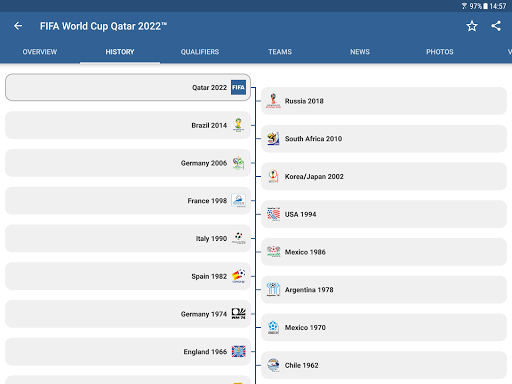
Task: Go to the Teams tab
Action: pyautogui.click(x=280, y=52)
